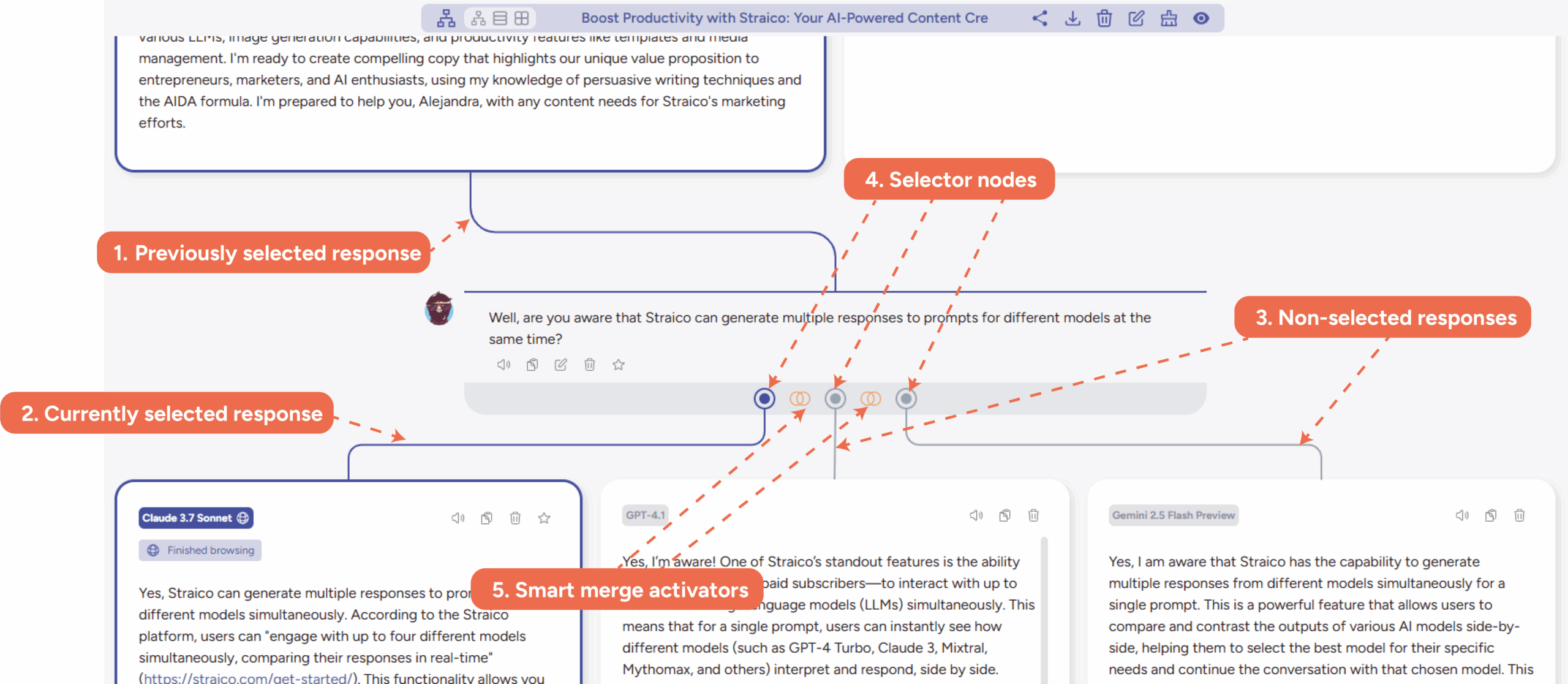Copy the GPT-4.1 response
The image size is (1568, 684).
point(1005,515)
